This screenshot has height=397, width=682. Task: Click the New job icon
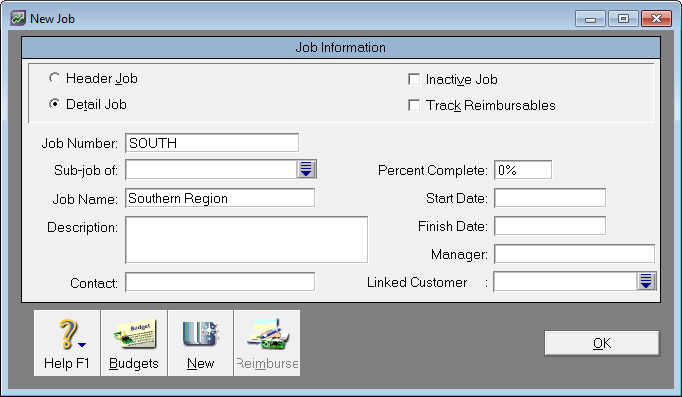click(201, 343)
